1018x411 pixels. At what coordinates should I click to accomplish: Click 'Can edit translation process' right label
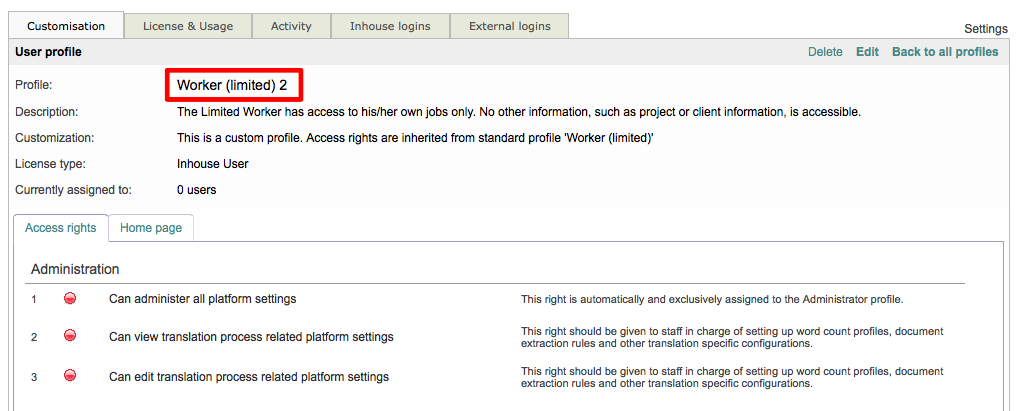249,377
